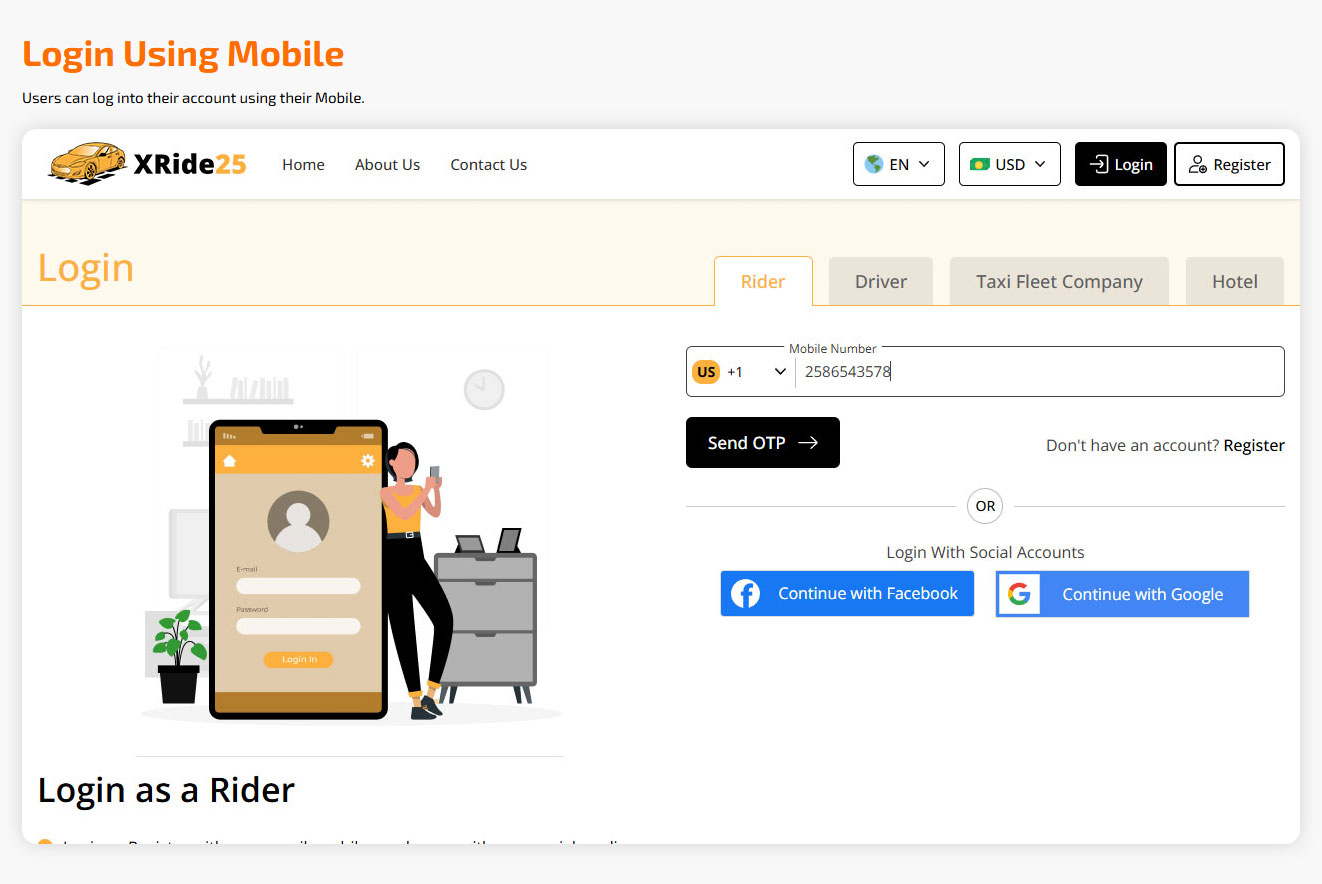Open the EN language dropdown
This screenshot has height=884, width=1322.
click(x=898, y=164)
